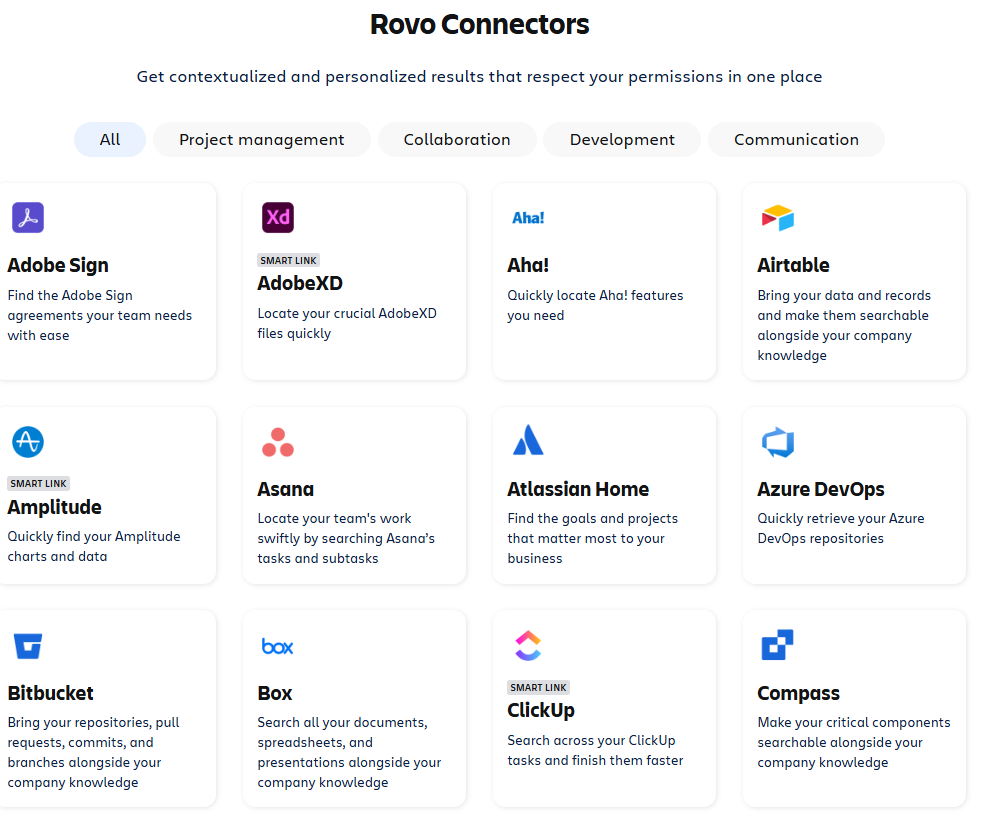The image size is (989, 823).
Task: Click 'Find the Adobe Sign agreements' description
Action: [x=100, y=315]
